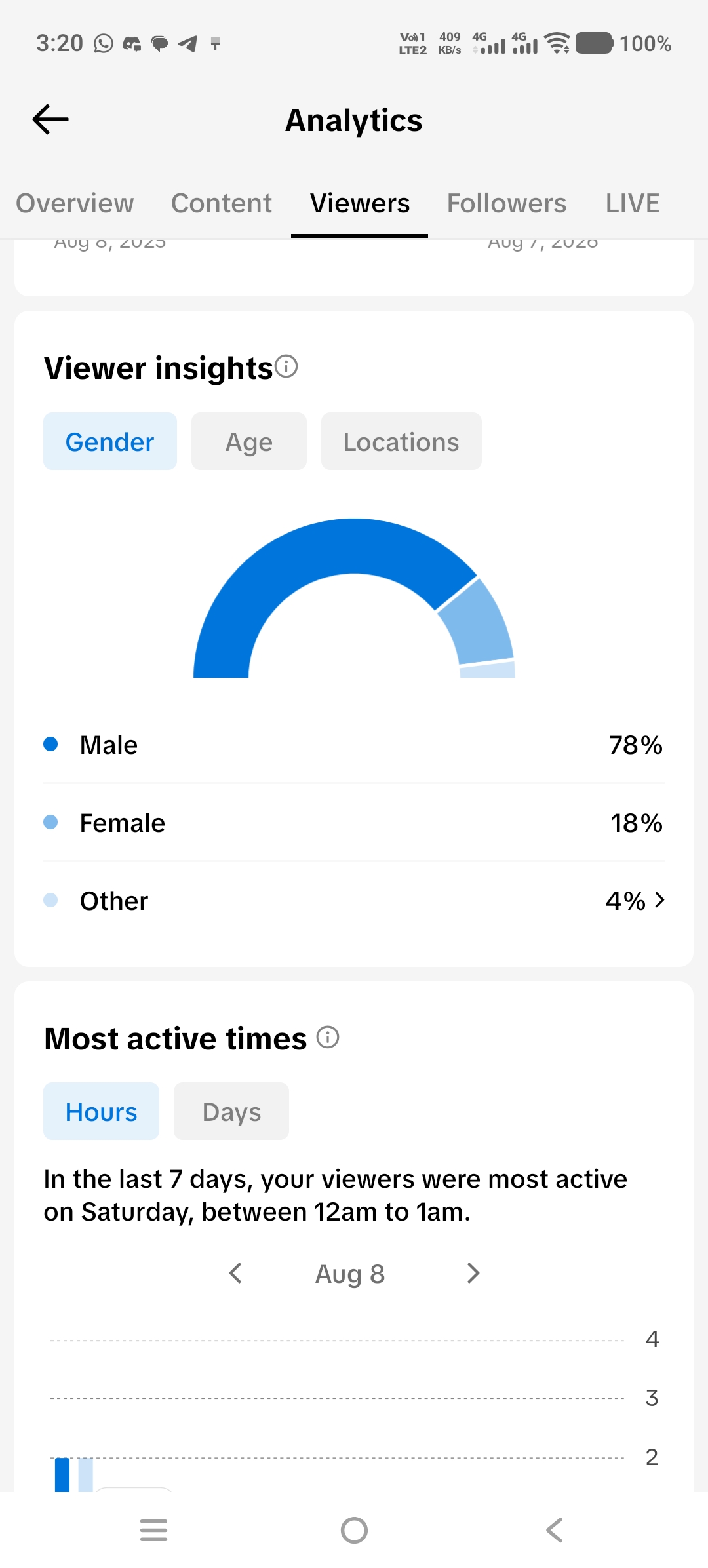Tap the Android home circle icon
Image resolution: width=708 pixels, height=1568 pixels.
354,1530
